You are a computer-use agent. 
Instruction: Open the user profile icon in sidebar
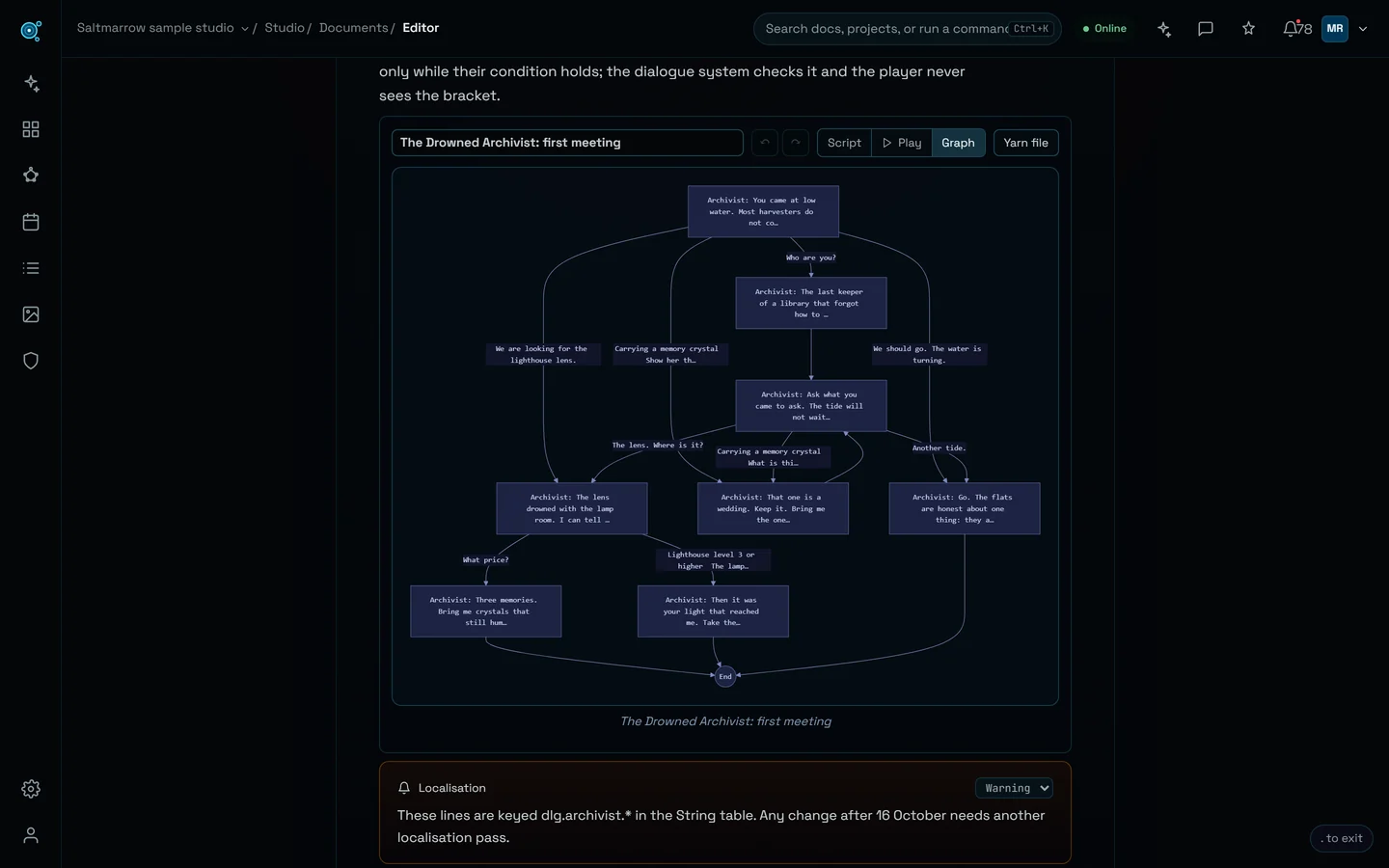pyautogui.click(x=31, y=835)
